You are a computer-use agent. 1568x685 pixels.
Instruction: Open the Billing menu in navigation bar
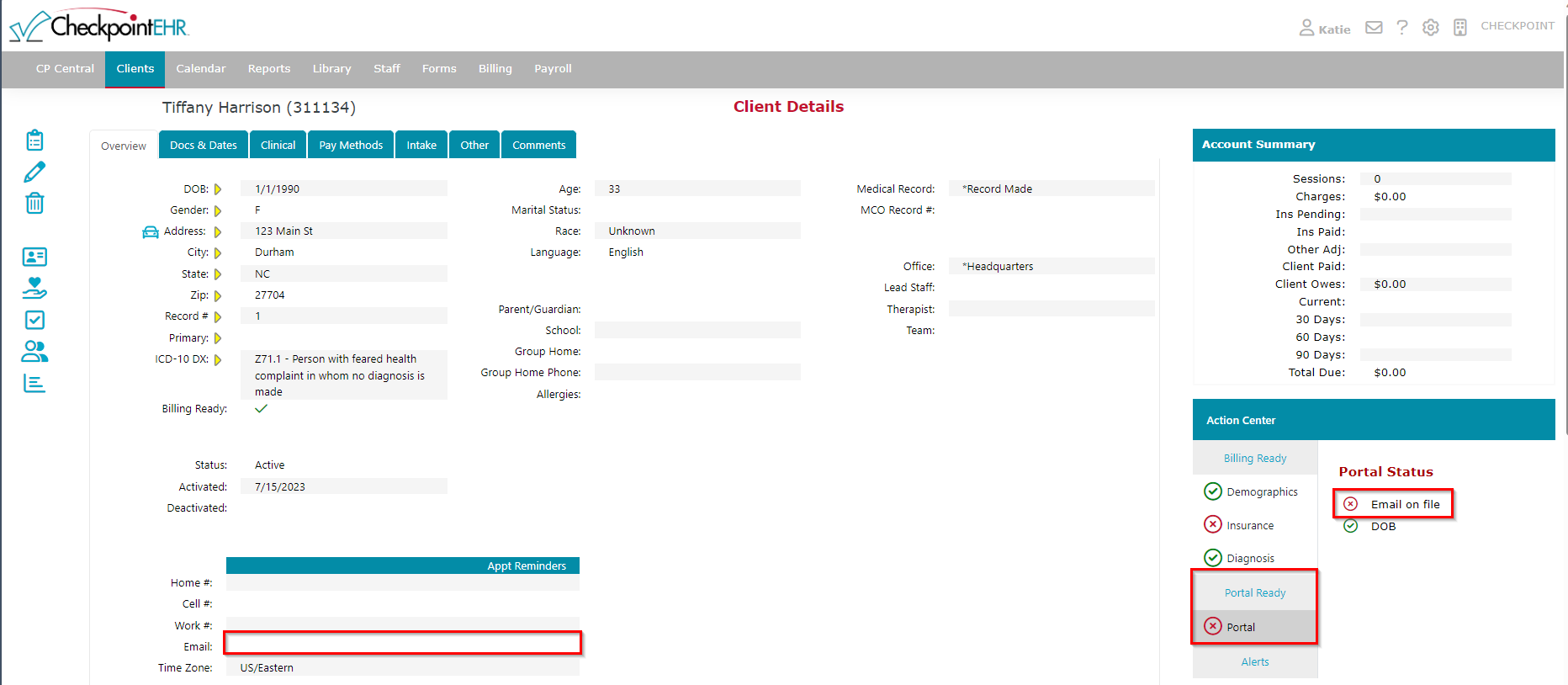[x=495, y=69]
